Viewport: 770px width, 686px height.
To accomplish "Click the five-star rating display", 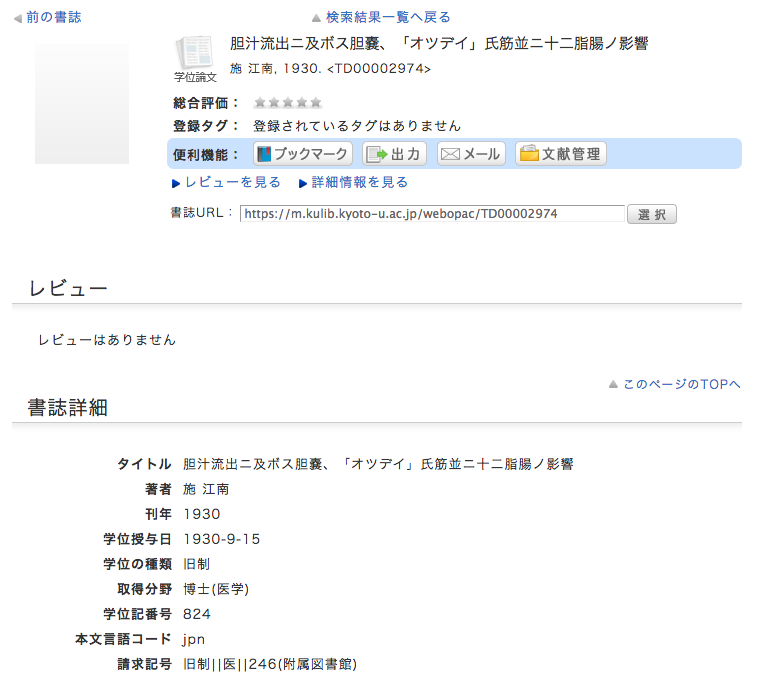I will tap(288, 103).
